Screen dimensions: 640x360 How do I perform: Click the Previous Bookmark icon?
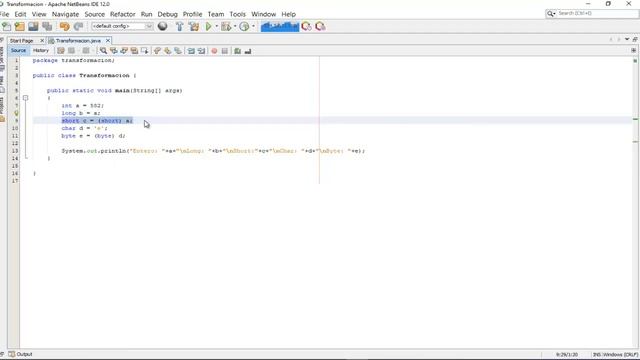157,51
